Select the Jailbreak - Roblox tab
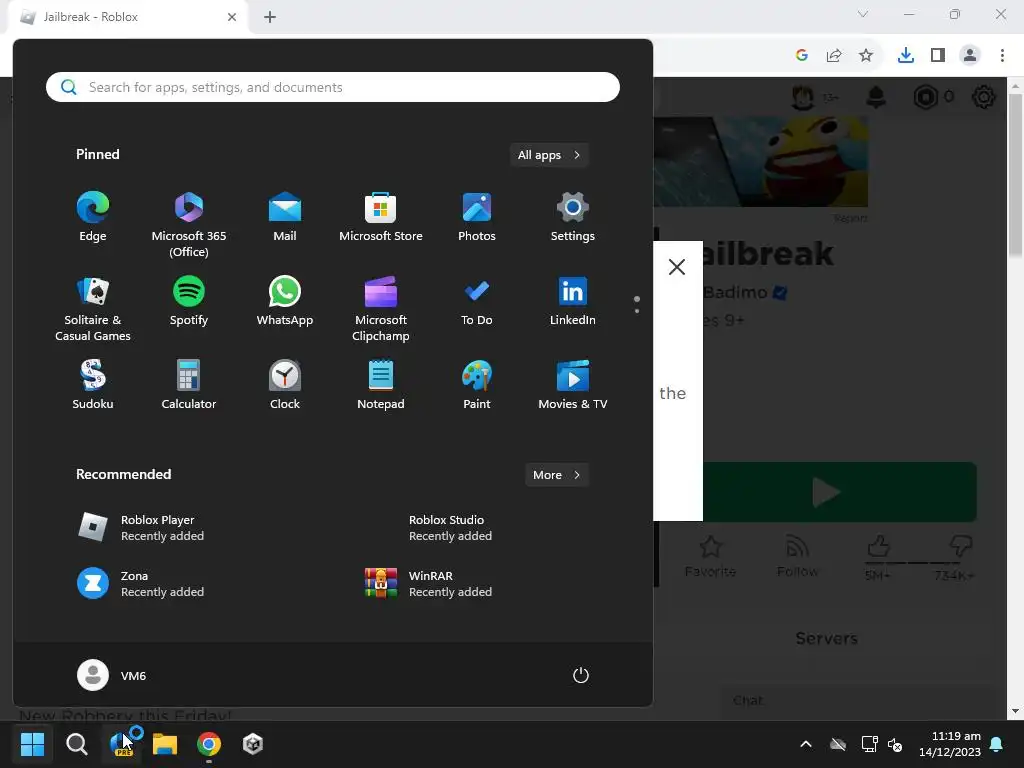The width and height of the screenshot is (1024, 768). point(127,17)
